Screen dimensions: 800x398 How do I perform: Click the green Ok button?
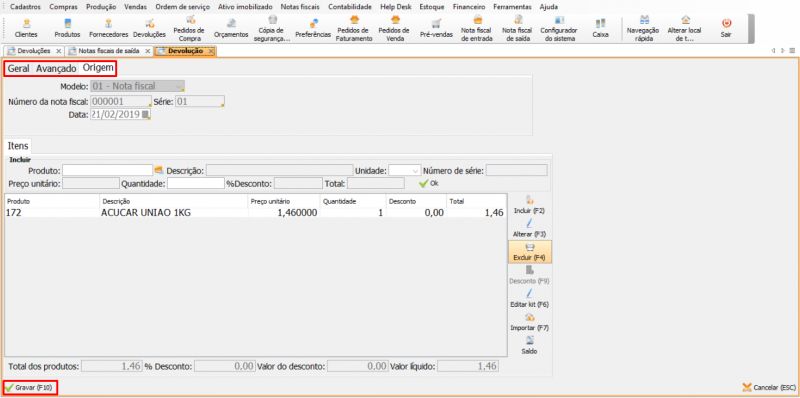429,183
